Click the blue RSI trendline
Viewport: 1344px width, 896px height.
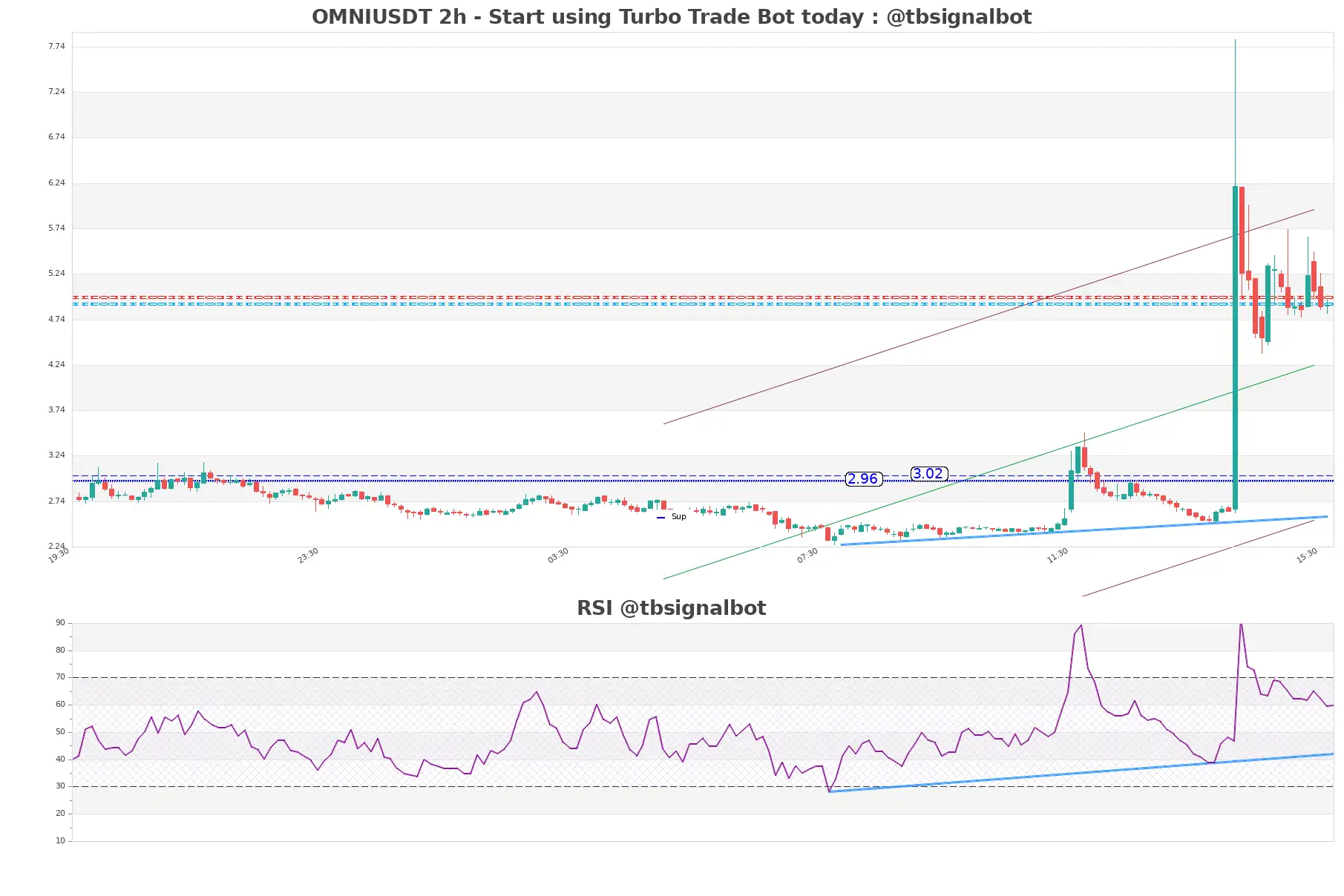click(x=1081, y=773)
